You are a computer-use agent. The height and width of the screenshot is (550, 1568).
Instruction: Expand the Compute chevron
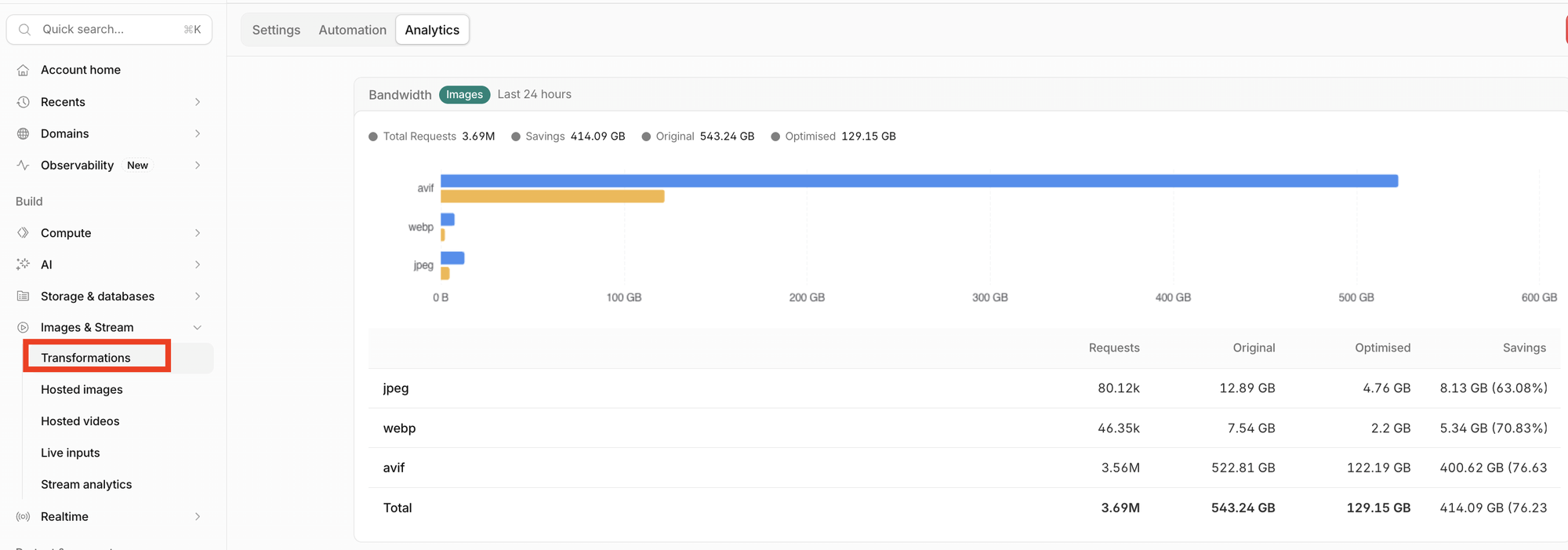pos(198,233)
